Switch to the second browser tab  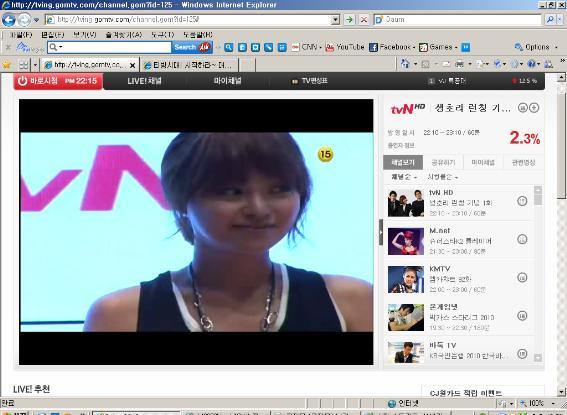click(188, 65)
